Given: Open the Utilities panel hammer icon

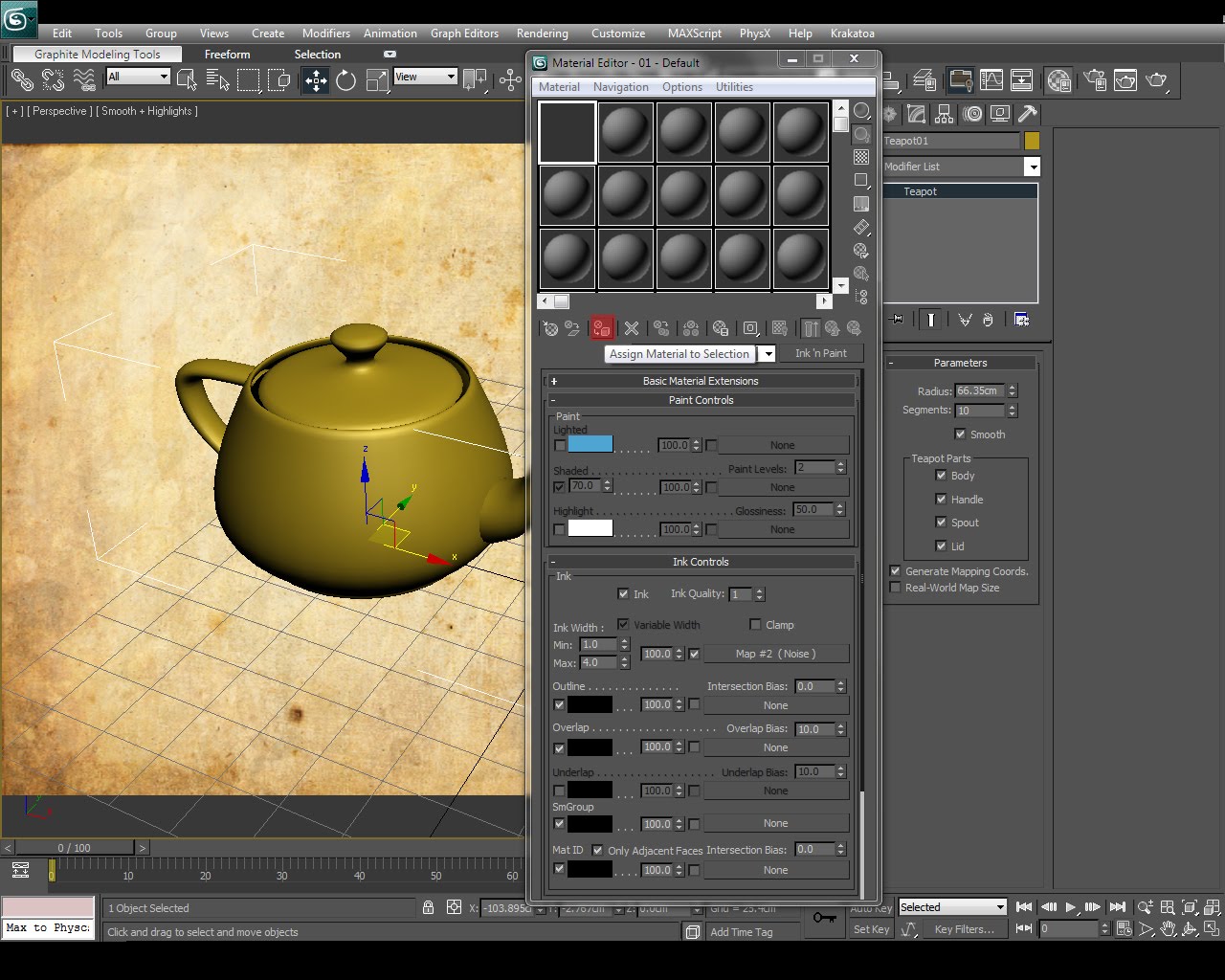Looking at the screenshot, I should (1027, 114).
